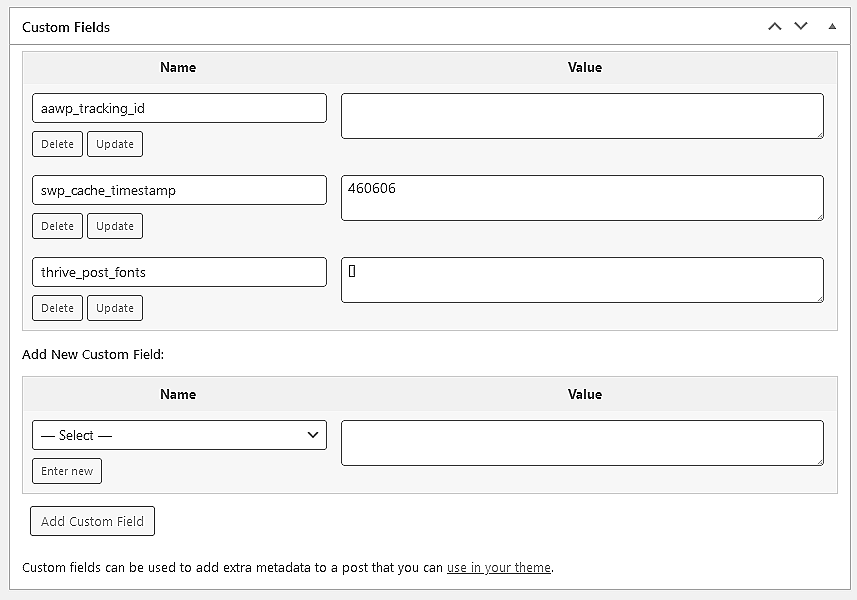Click the thrive_post_fonts value box
Screen dimensions: 857x600
[x=583, y=279]
